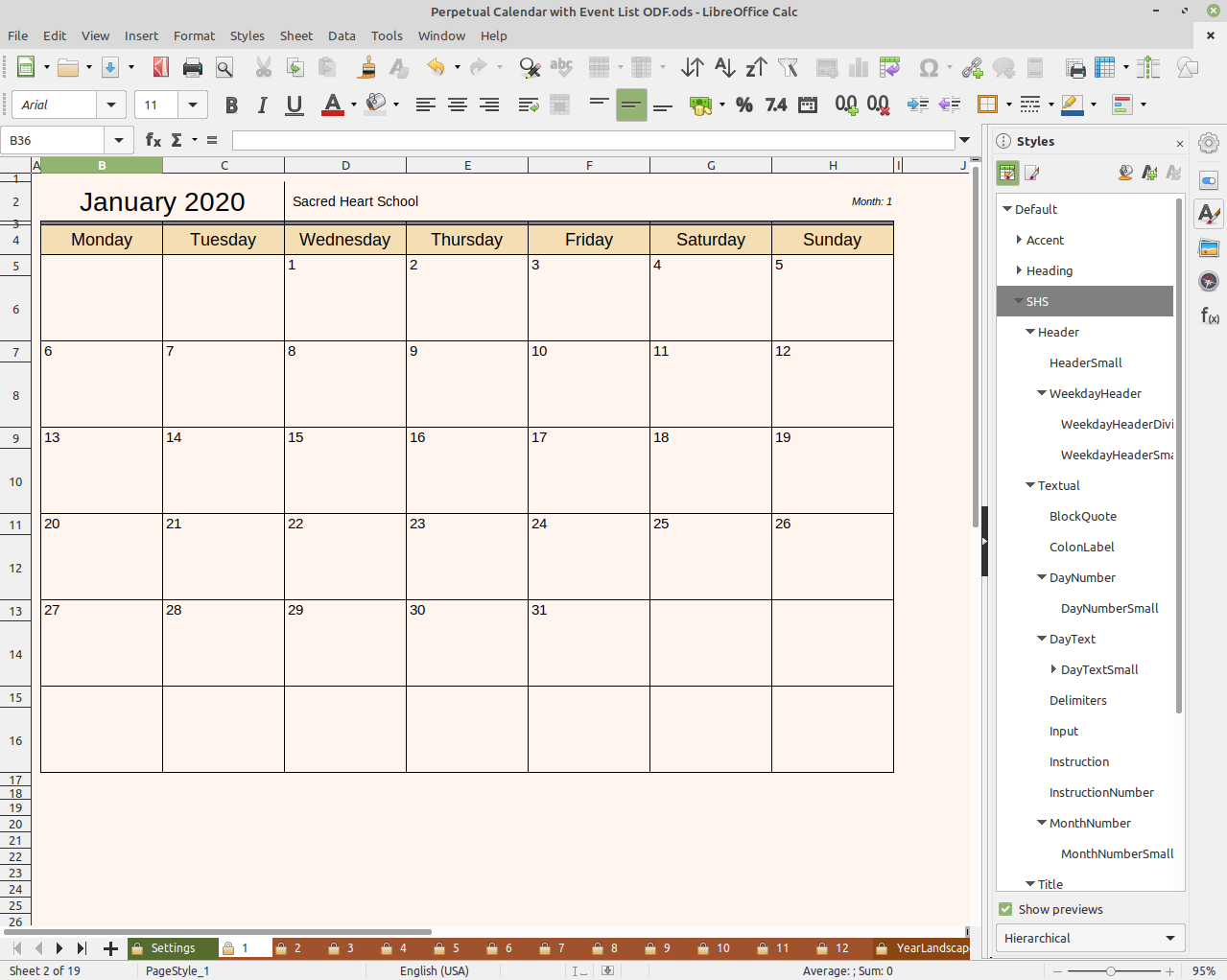Add a decimal place to numbers
Image resolution: width=1227 pixels, height=980 pixels.
846,105
